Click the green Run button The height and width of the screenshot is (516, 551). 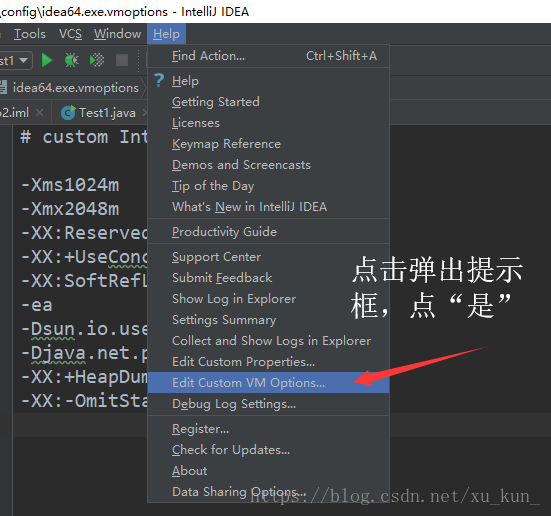(47, 60)
